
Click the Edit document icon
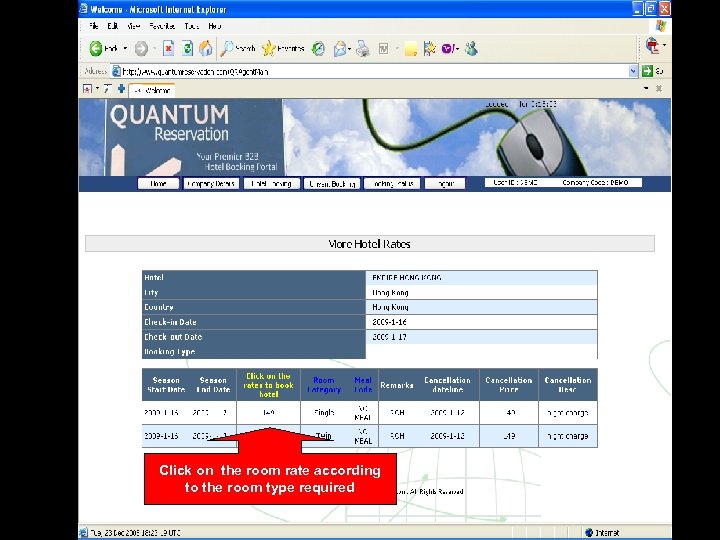[383, 48]
